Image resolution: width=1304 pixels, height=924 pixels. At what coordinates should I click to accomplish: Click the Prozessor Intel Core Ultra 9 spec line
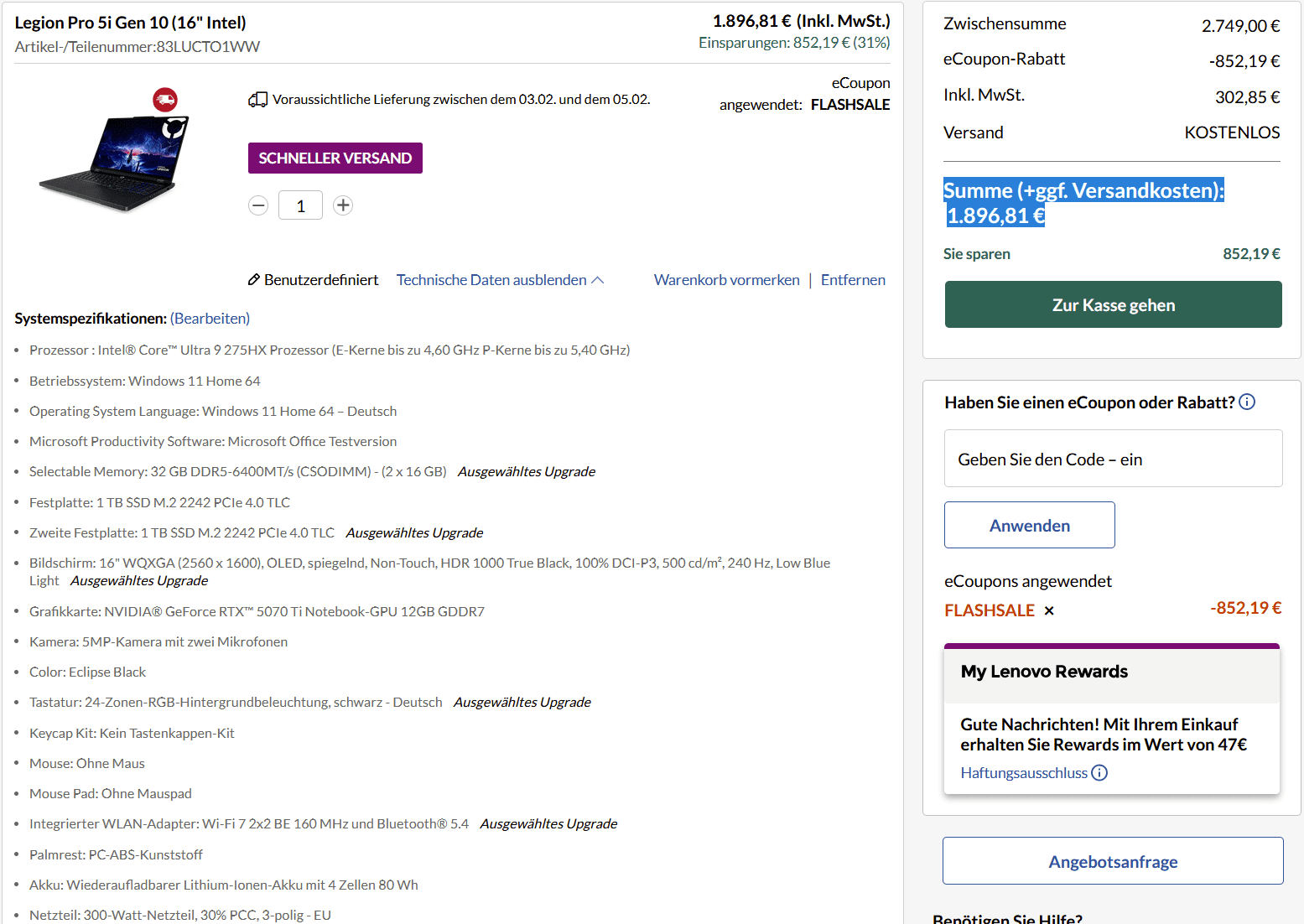click(330, 350)
